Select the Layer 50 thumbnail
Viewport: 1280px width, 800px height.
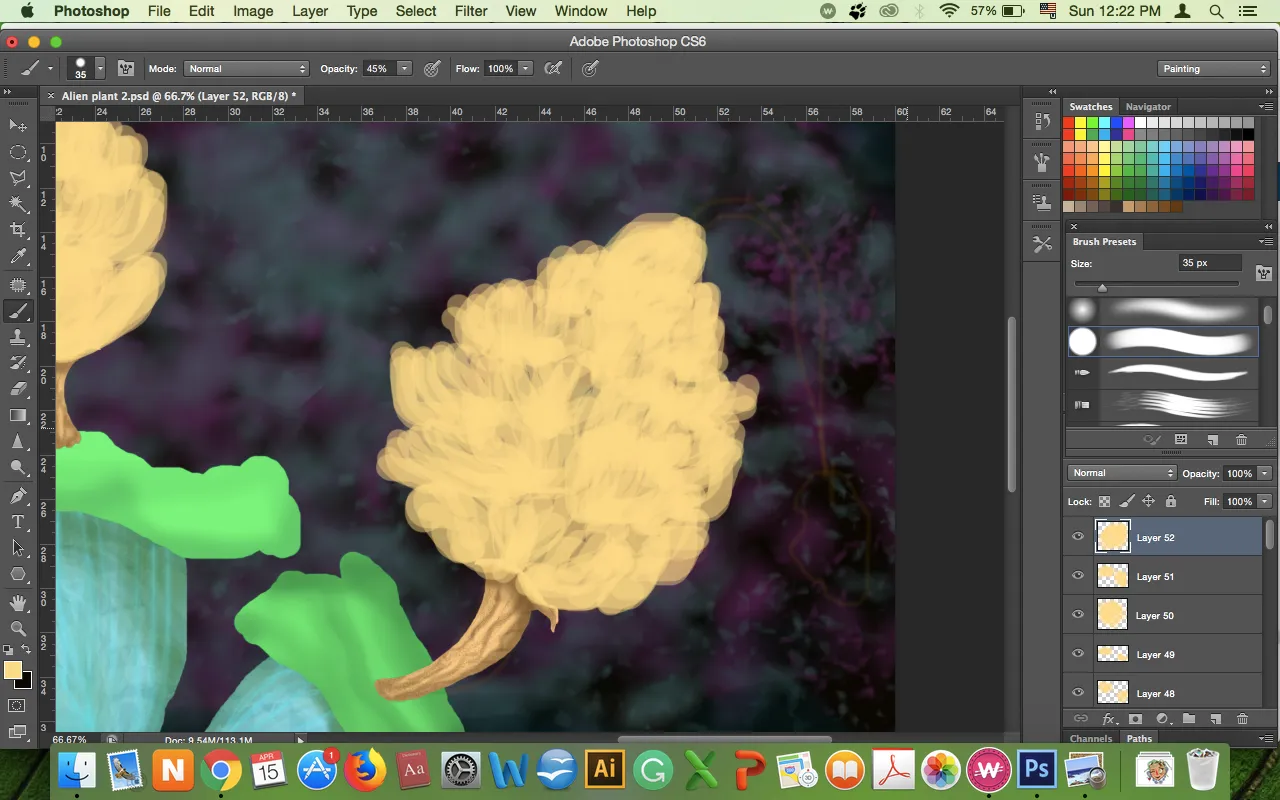coord(1113,615)
